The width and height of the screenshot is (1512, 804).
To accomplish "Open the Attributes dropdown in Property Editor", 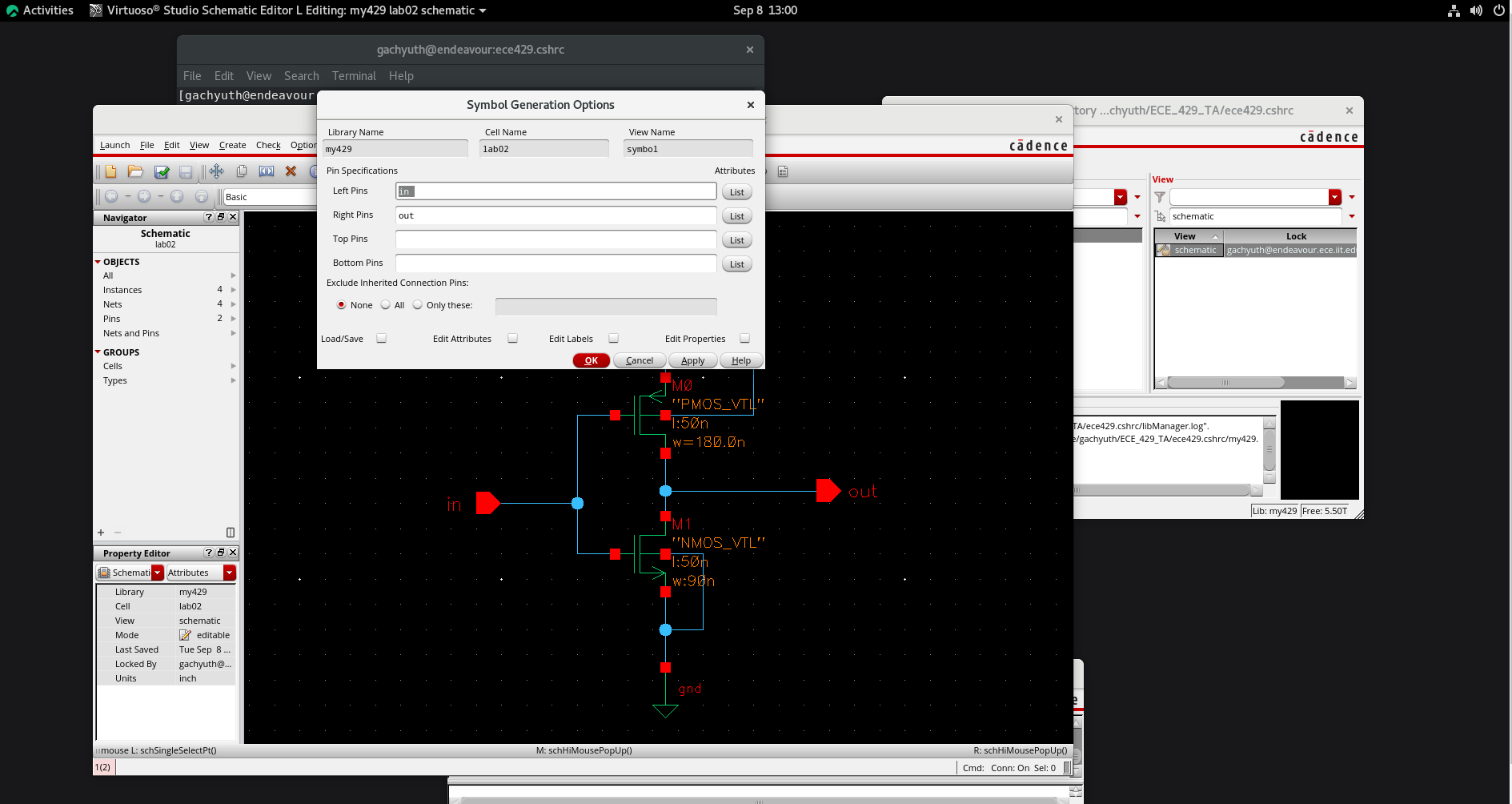I will (x=230, y=573).
